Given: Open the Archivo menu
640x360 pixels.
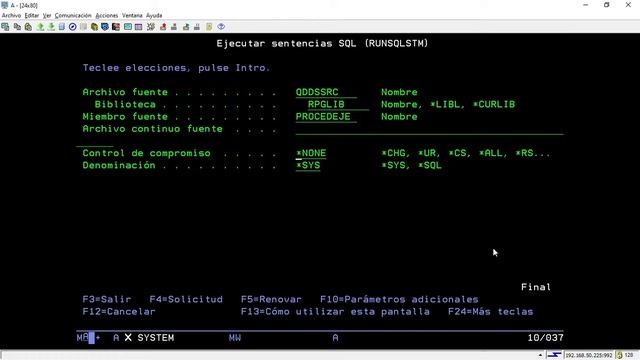Looking at the screenshot, I should [11, 16].
